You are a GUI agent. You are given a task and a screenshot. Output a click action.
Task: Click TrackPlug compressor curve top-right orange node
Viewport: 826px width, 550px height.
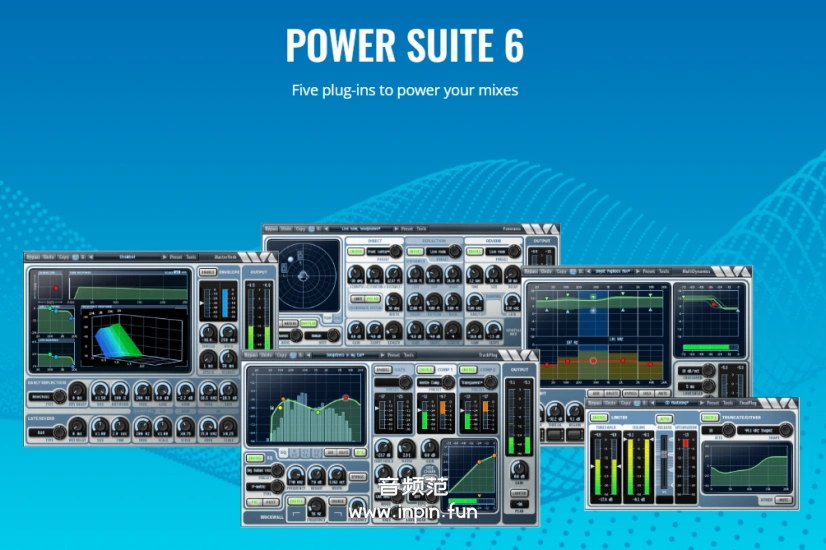tap(494, 456)
